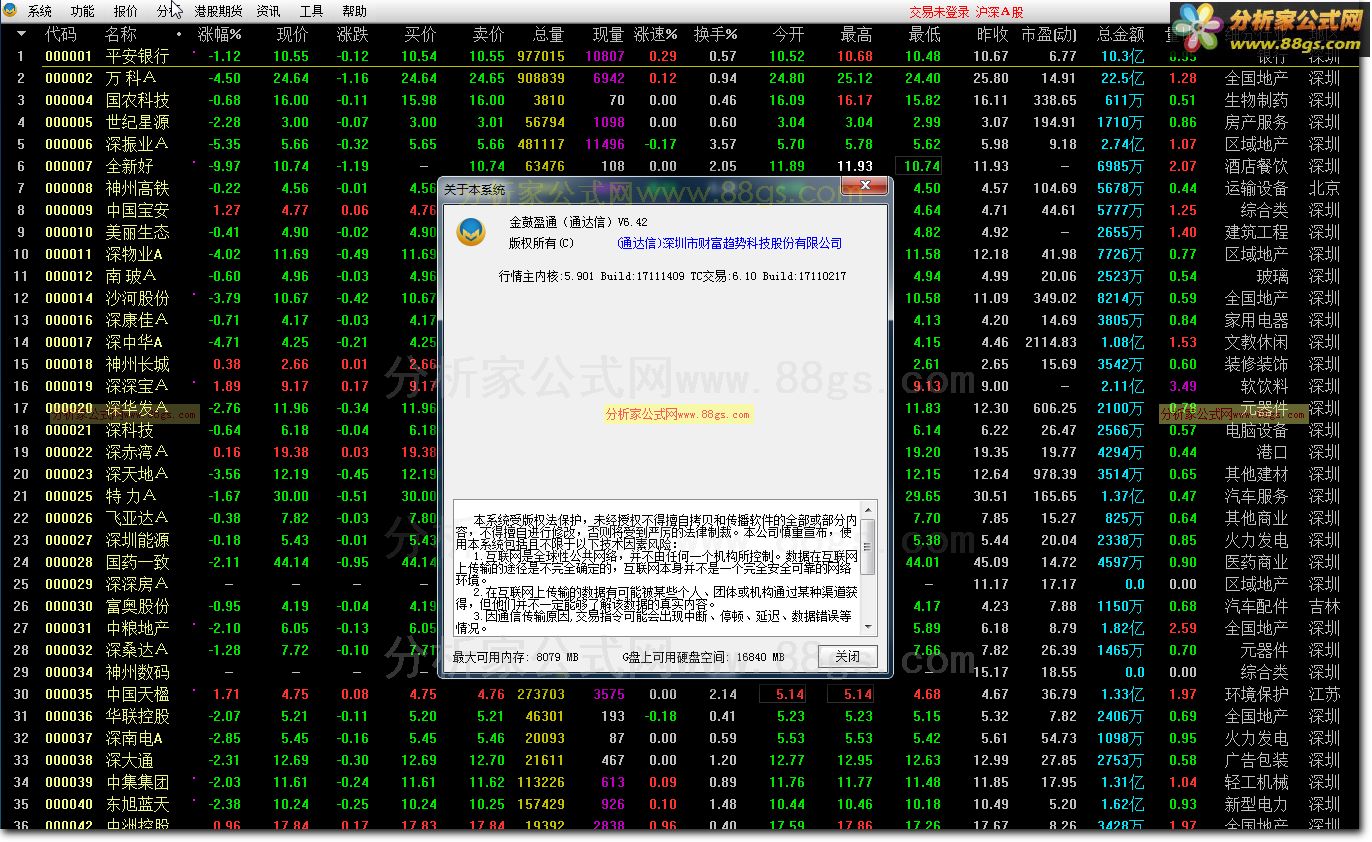The width and height of the screenshot is (1372, 842).
Task: Open the 港股期货 menu
Action: pos(218,12)
